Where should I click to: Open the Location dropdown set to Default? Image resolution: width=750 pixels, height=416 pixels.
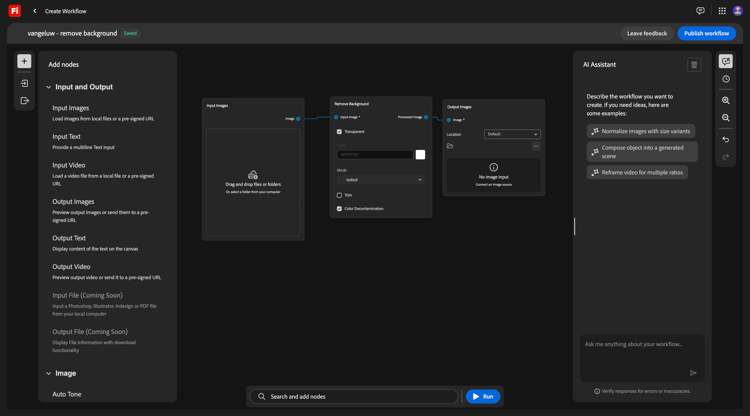(x=512, y=134)
